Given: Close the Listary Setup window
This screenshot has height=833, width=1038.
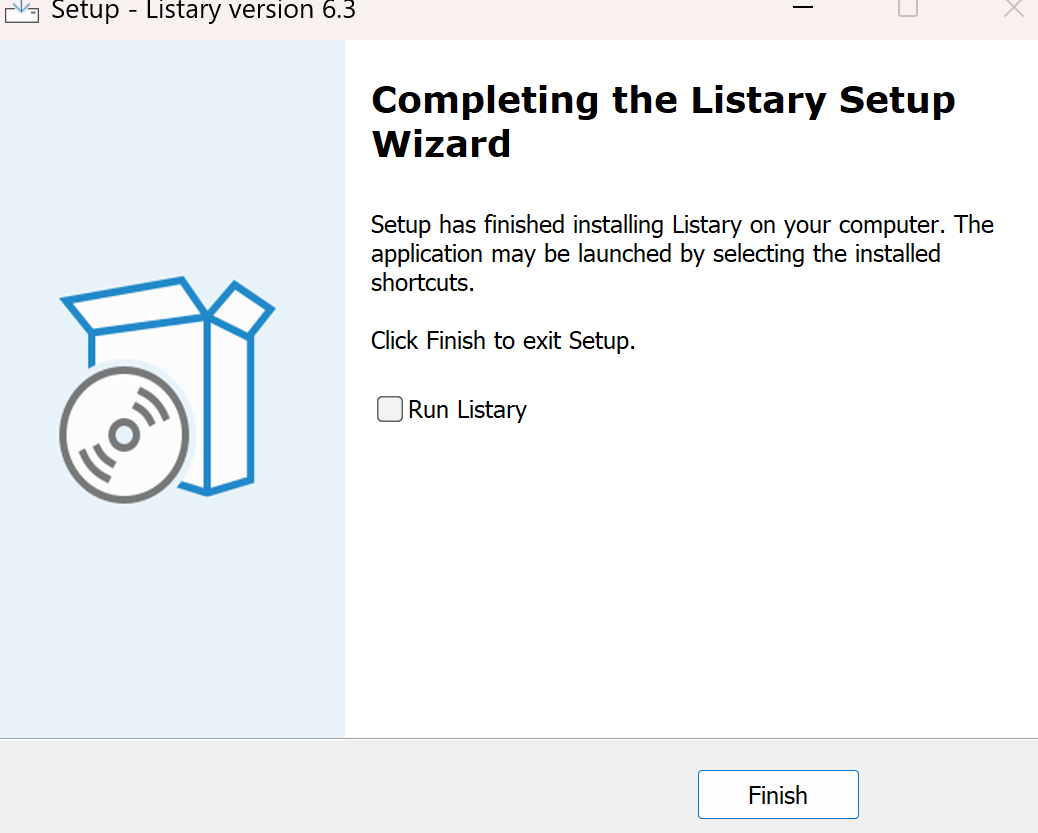Looking at the screenshot, I should 1014,8.
